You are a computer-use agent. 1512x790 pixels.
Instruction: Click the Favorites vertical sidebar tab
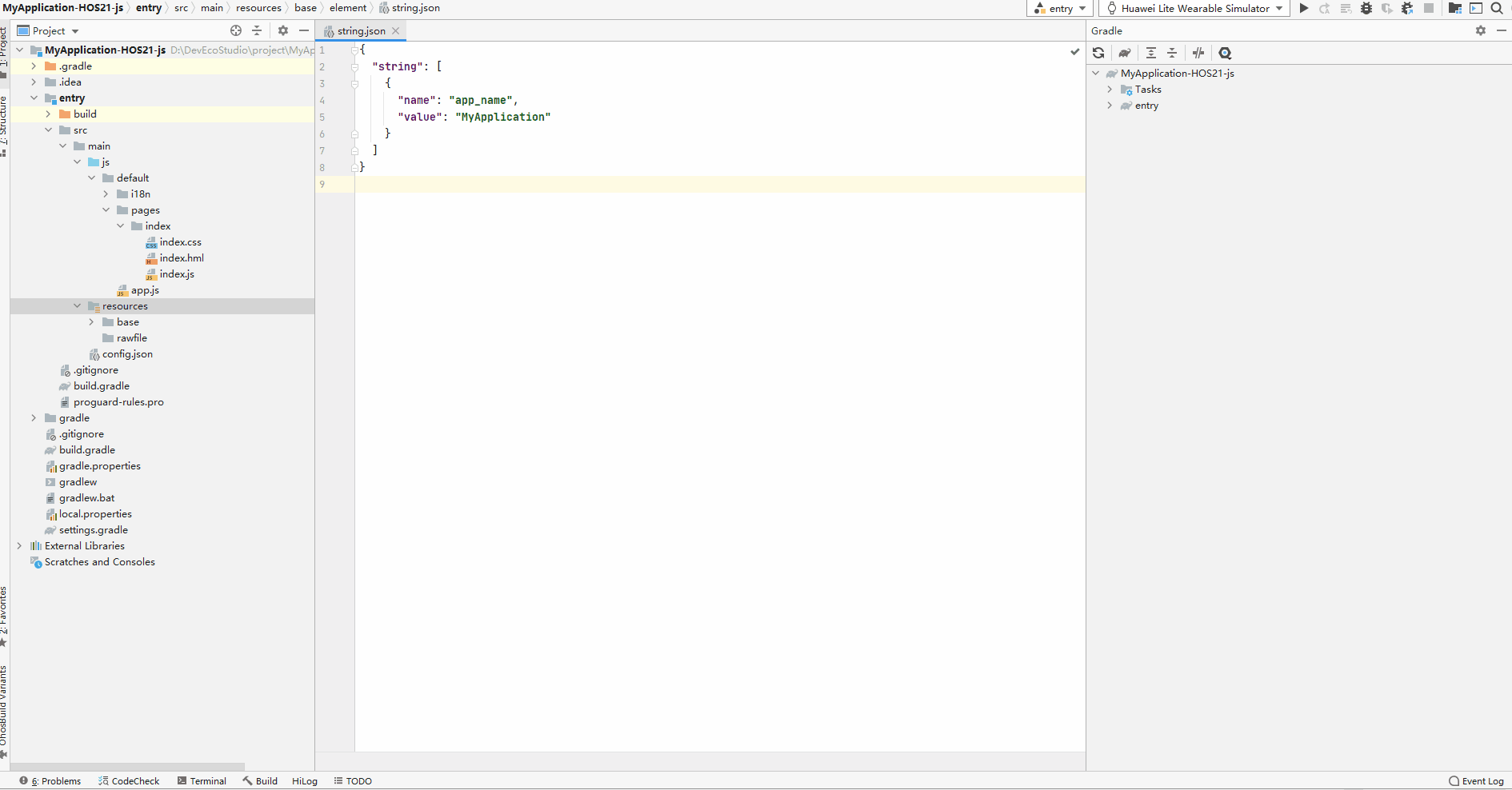point(4,616)
